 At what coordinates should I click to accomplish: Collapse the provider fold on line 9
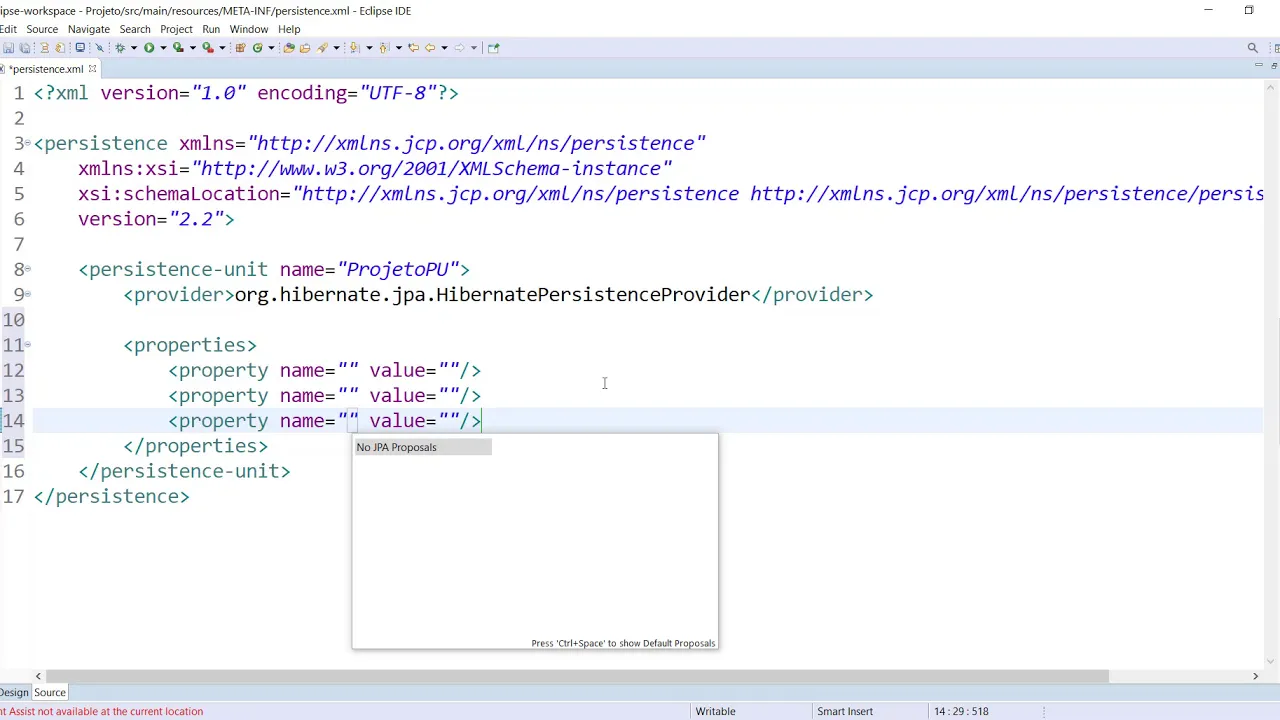pos(28,294)
